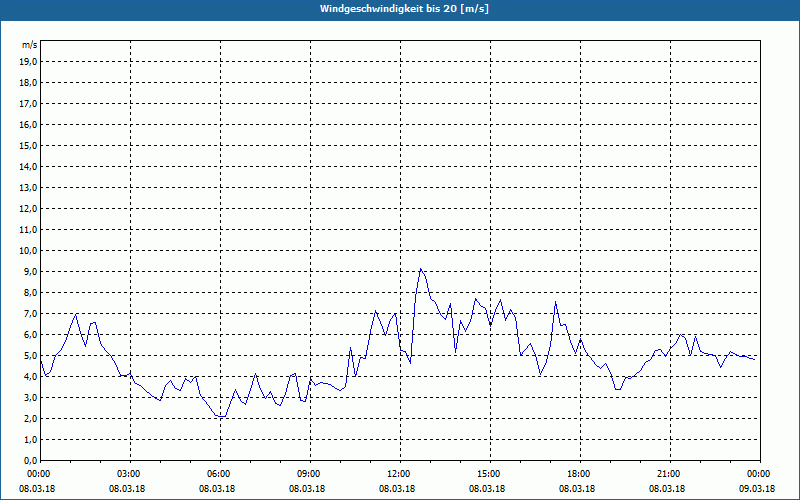
Task: Click the 09.03.18 date label
Action: click(x=757, y=489)
